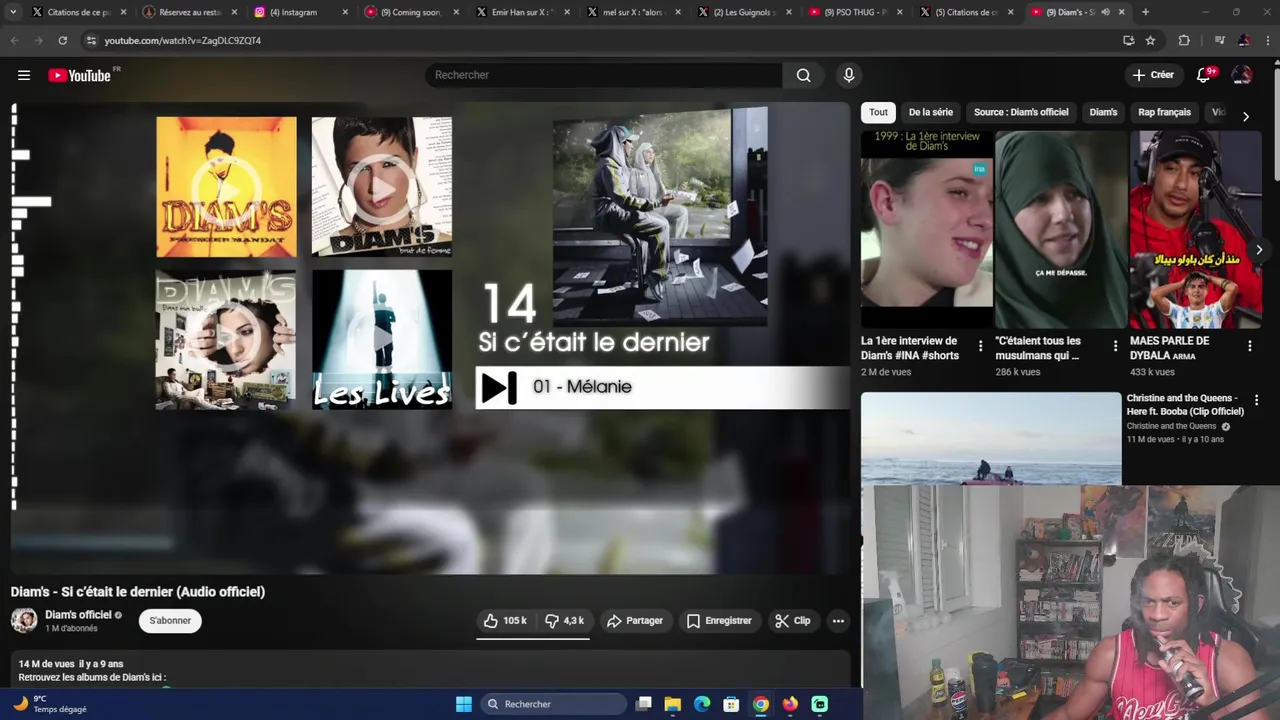The image size is (1280, 720).
Task: Open options for MAES PARLE DE DYBALA
Action: pos(1249,346)
